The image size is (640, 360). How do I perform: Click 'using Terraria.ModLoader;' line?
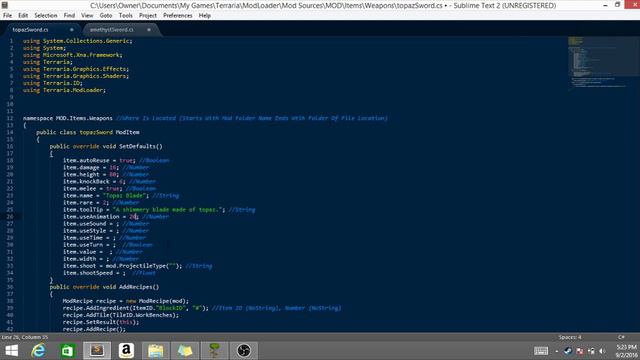64,90
